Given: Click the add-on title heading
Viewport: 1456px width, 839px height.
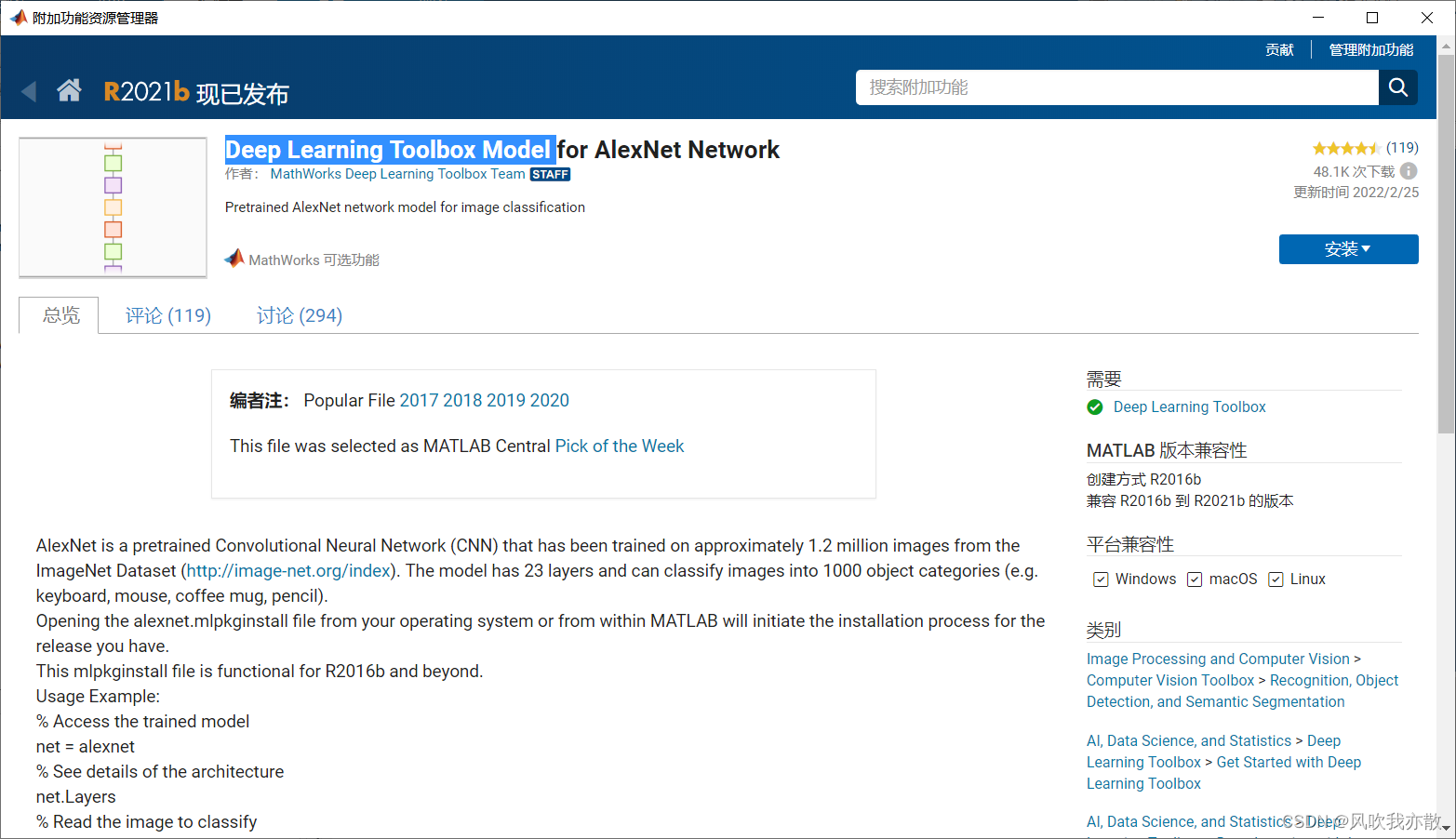Looking at the screenshot, I should click(x=502, y=150).
